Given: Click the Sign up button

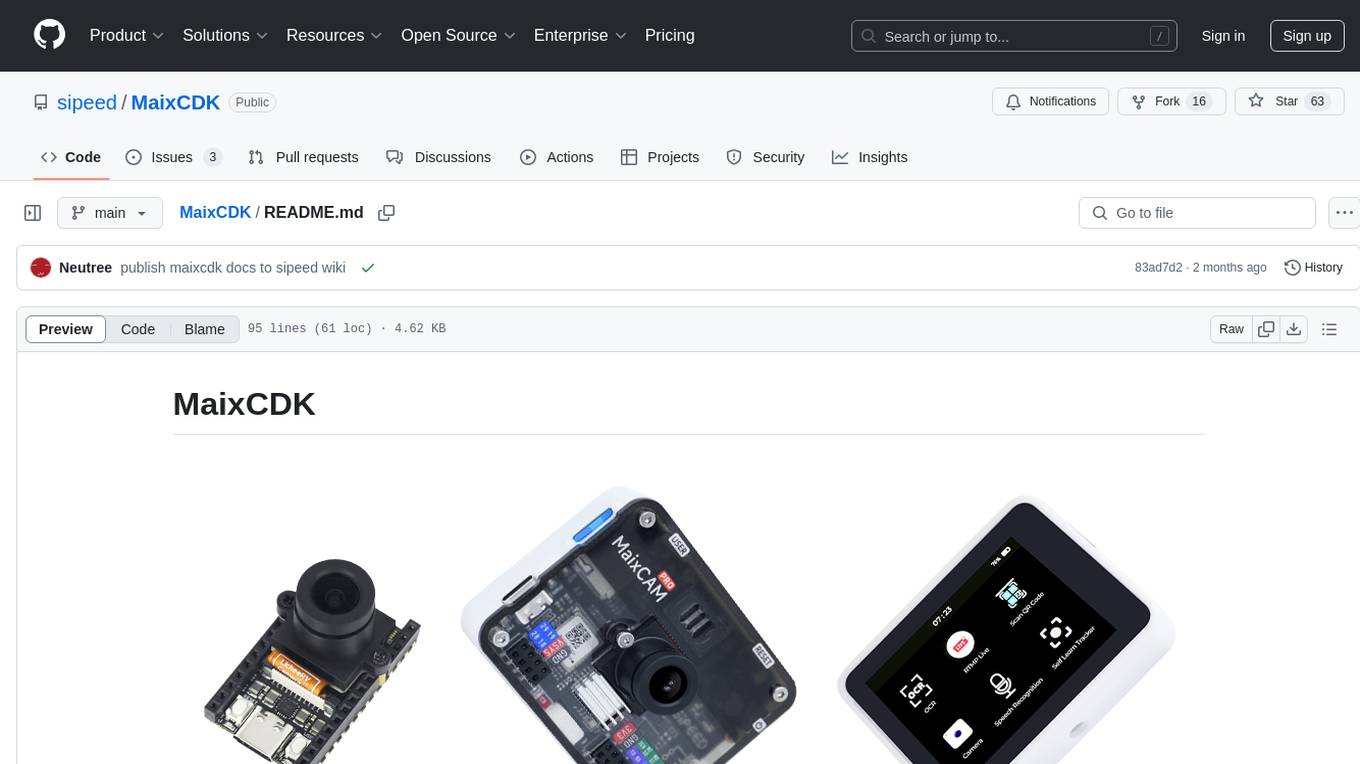Looking at the screenshot, I should point(1307,36).
